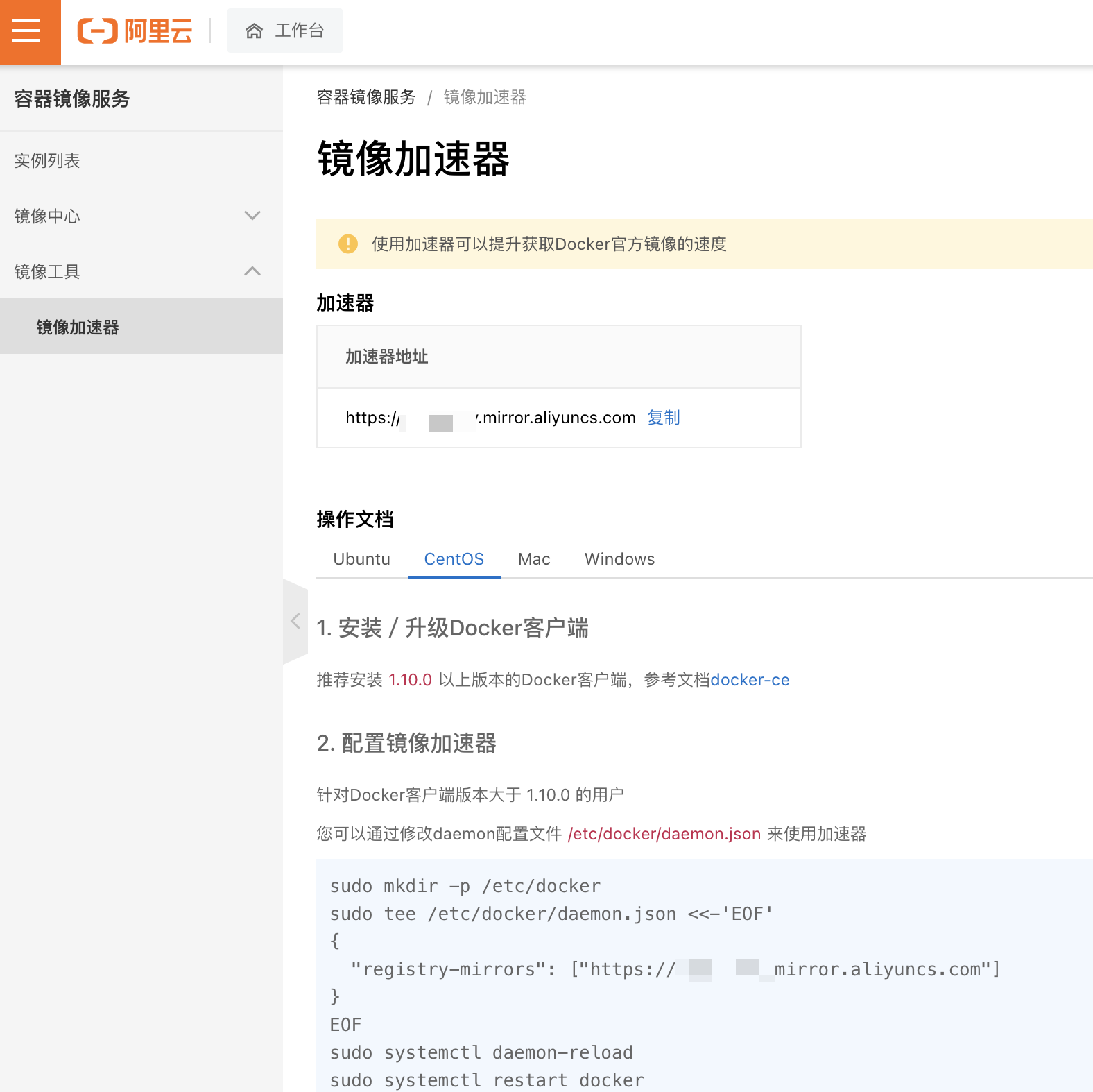The height and width of the screenshot is (1092, 1093).
Task: Expand the 镜像中心 sidebar section
Action: click(x=141, y=216)
